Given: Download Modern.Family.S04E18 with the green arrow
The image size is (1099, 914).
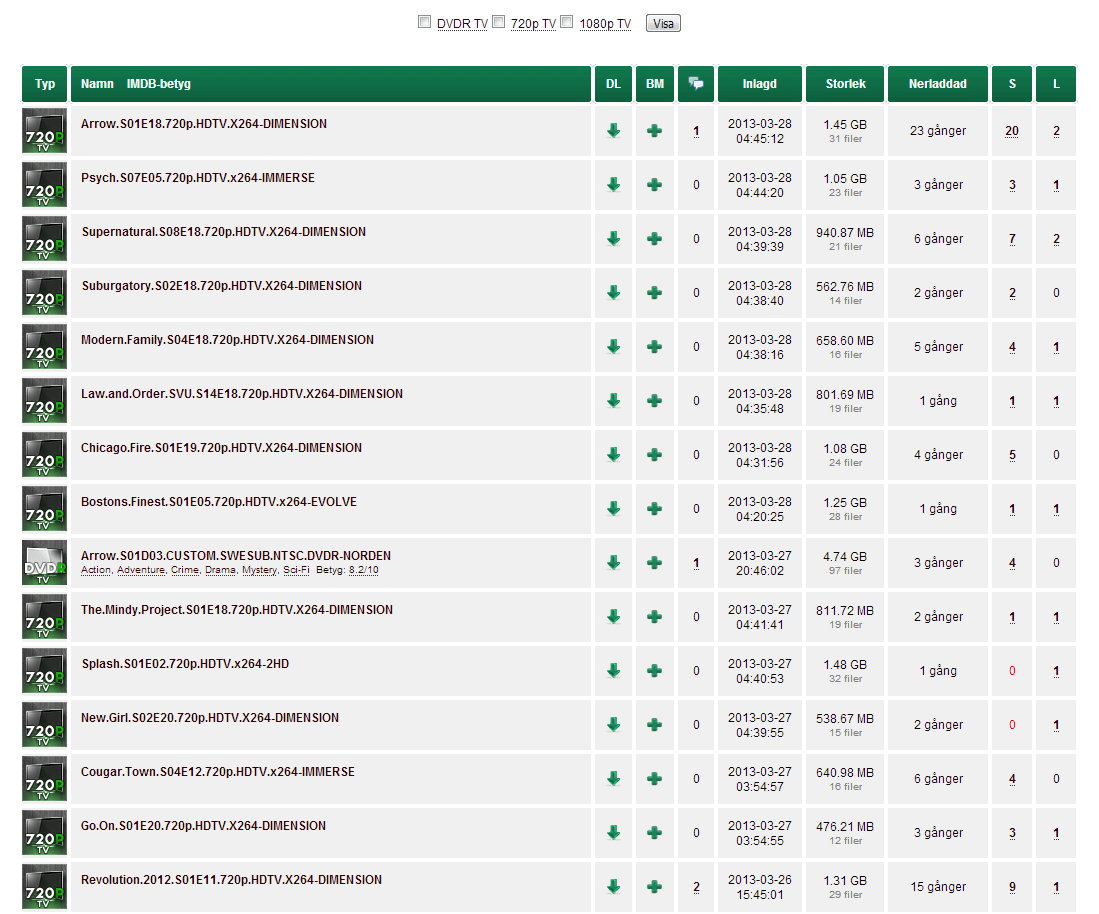Looking at the screenshot, I should 613,347.
